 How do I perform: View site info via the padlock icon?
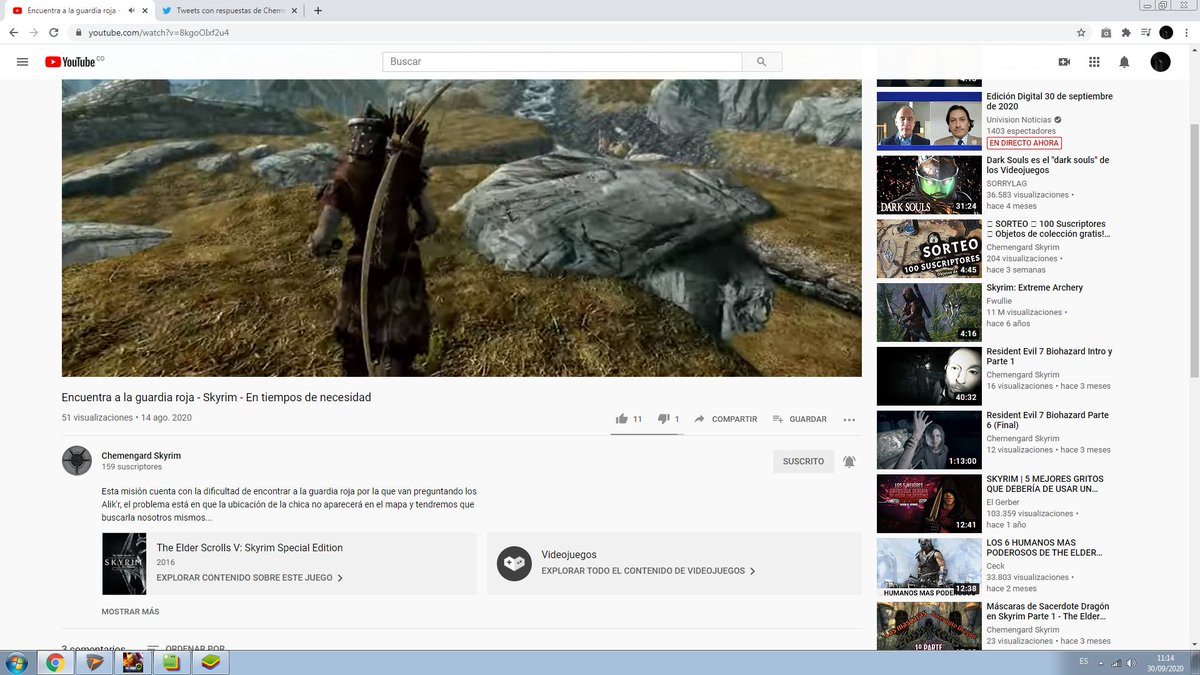coord(79,32)
